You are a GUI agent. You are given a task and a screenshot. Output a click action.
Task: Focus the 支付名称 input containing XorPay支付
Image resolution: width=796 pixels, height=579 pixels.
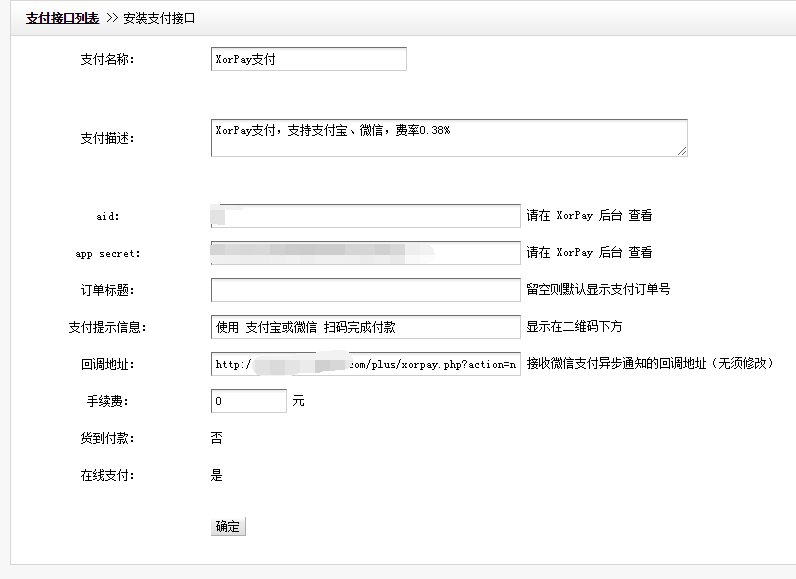pos(308,59)
